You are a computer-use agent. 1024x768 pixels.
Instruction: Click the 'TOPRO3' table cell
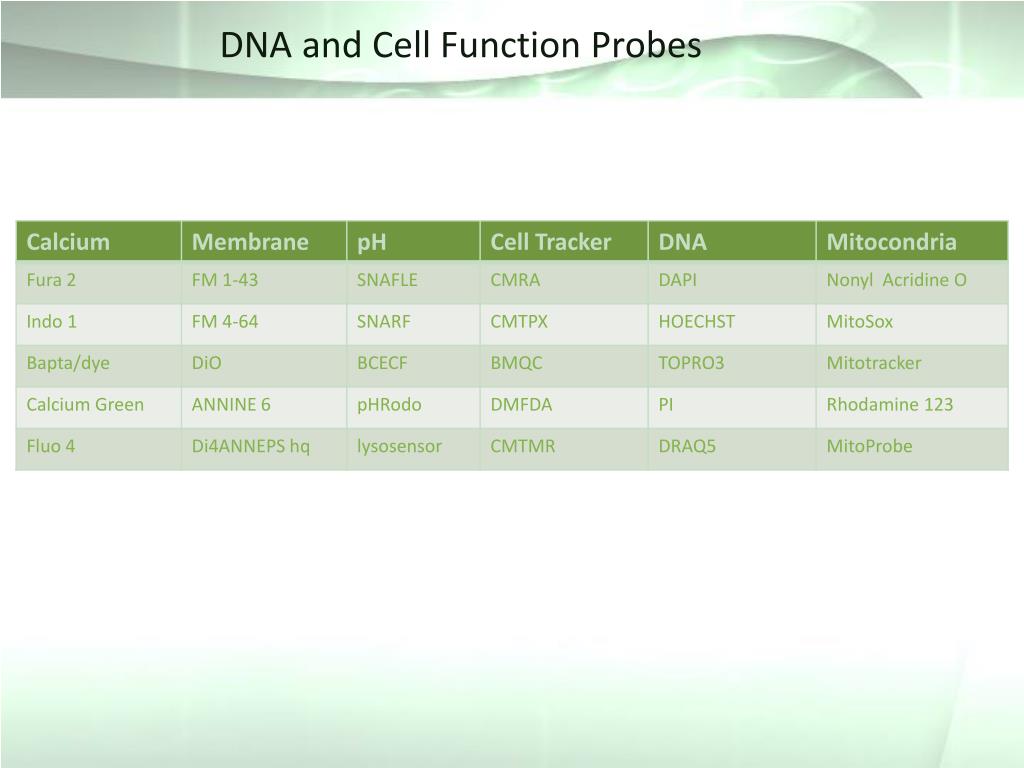tap(732, 366)
